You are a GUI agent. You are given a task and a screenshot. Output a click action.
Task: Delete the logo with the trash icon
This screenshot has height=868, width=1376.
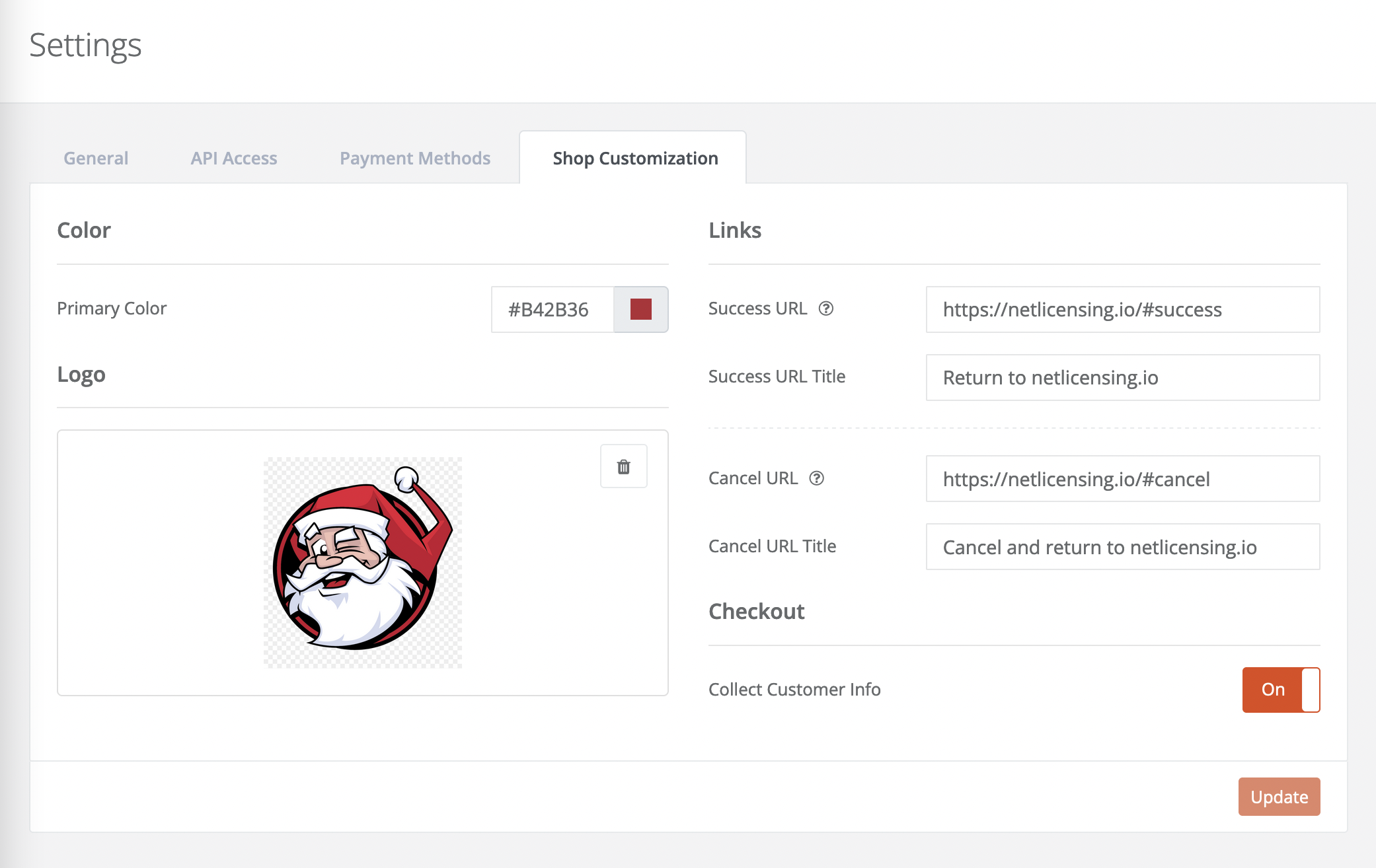click(623, 466)
